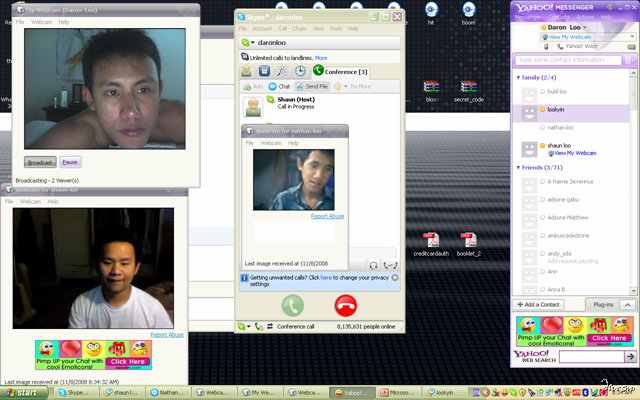Open the Skype View menu
The image size is (640, 400).
[x=318, y=29]
